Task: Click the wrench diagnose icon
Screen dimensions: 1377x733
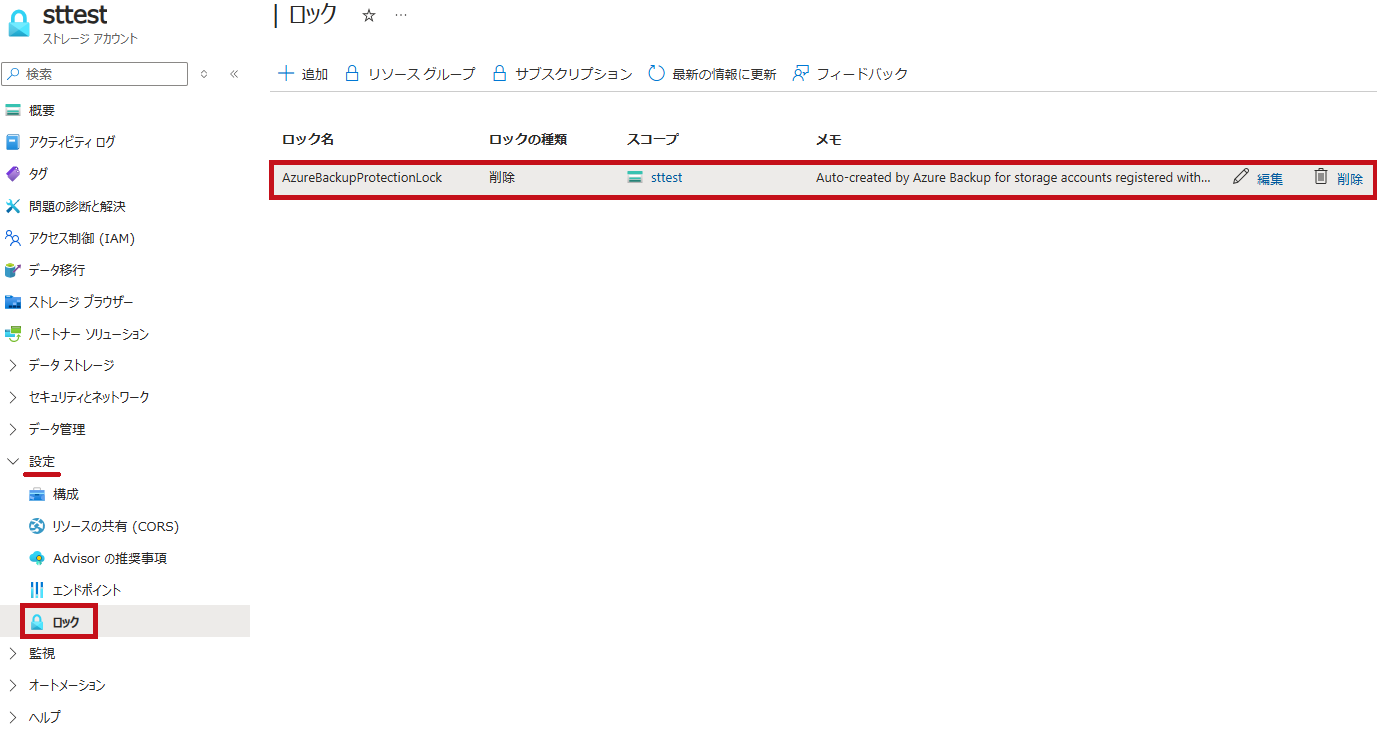Action: [x=13, y=206]
